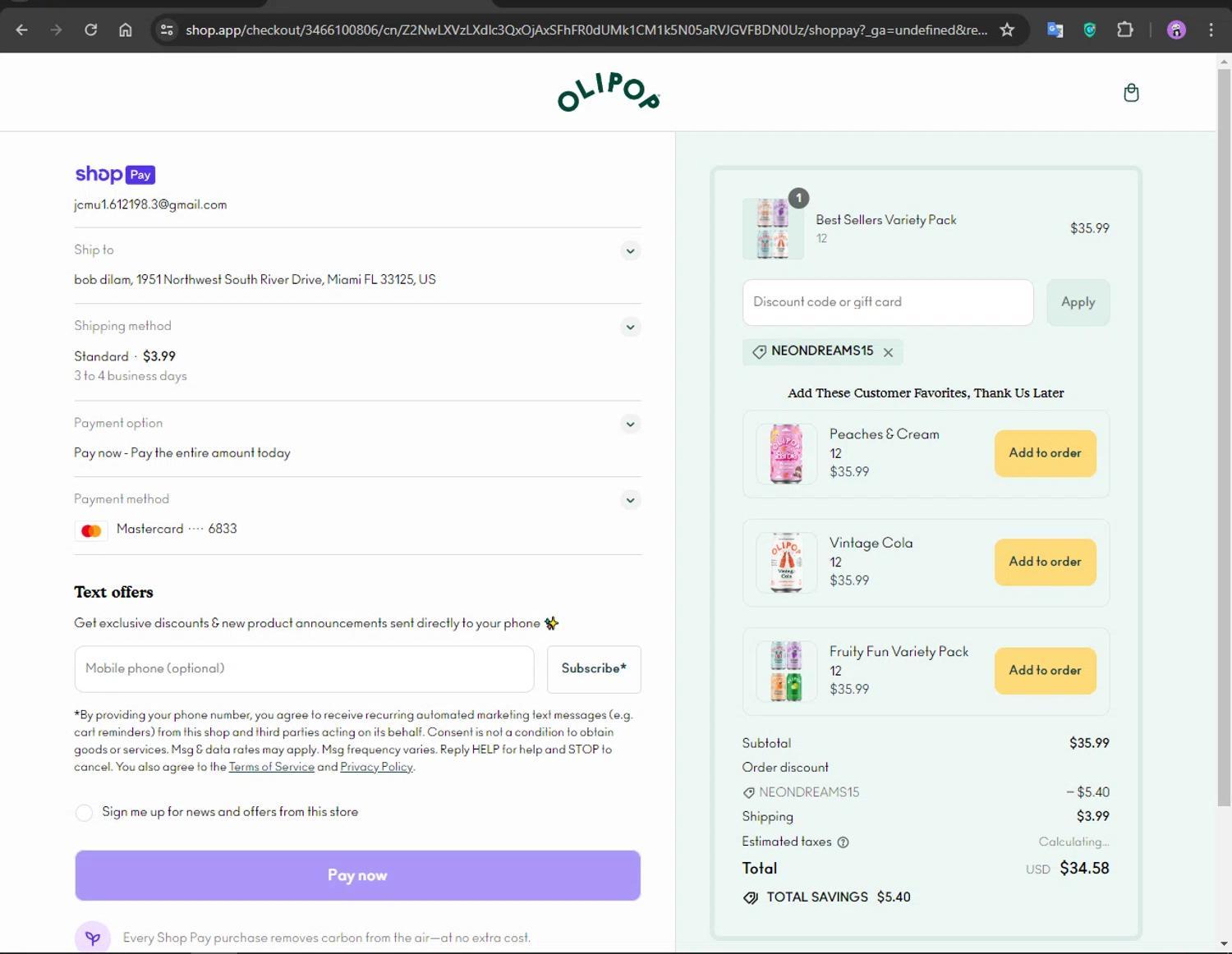Image resolution: width=1232 pixels, height=954 pixels.
Task: Add Fruity Fun Variety Pack to order
Action: tap(1045, 671)
